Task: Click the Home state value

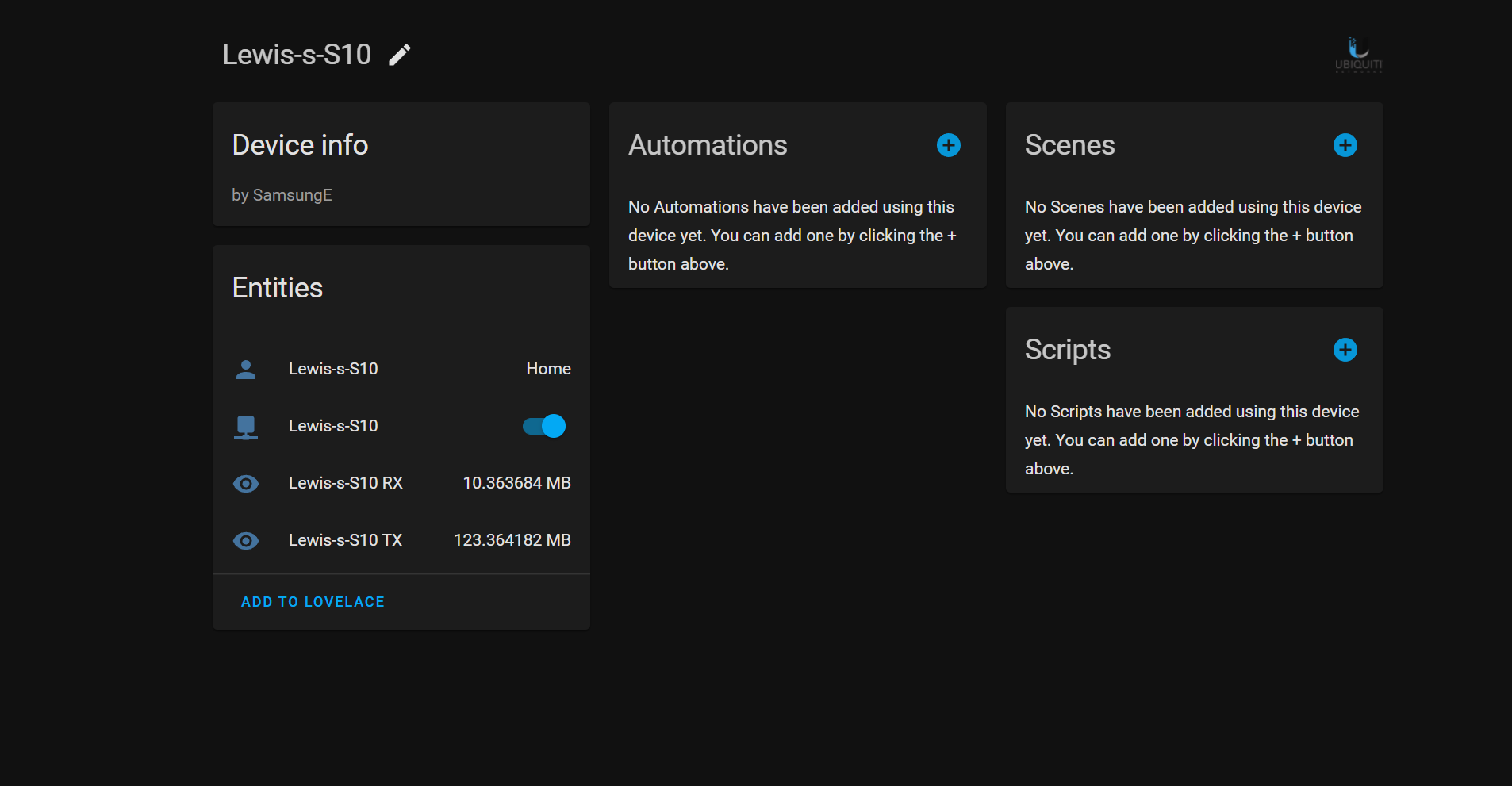Action: (x=549, y=369)
